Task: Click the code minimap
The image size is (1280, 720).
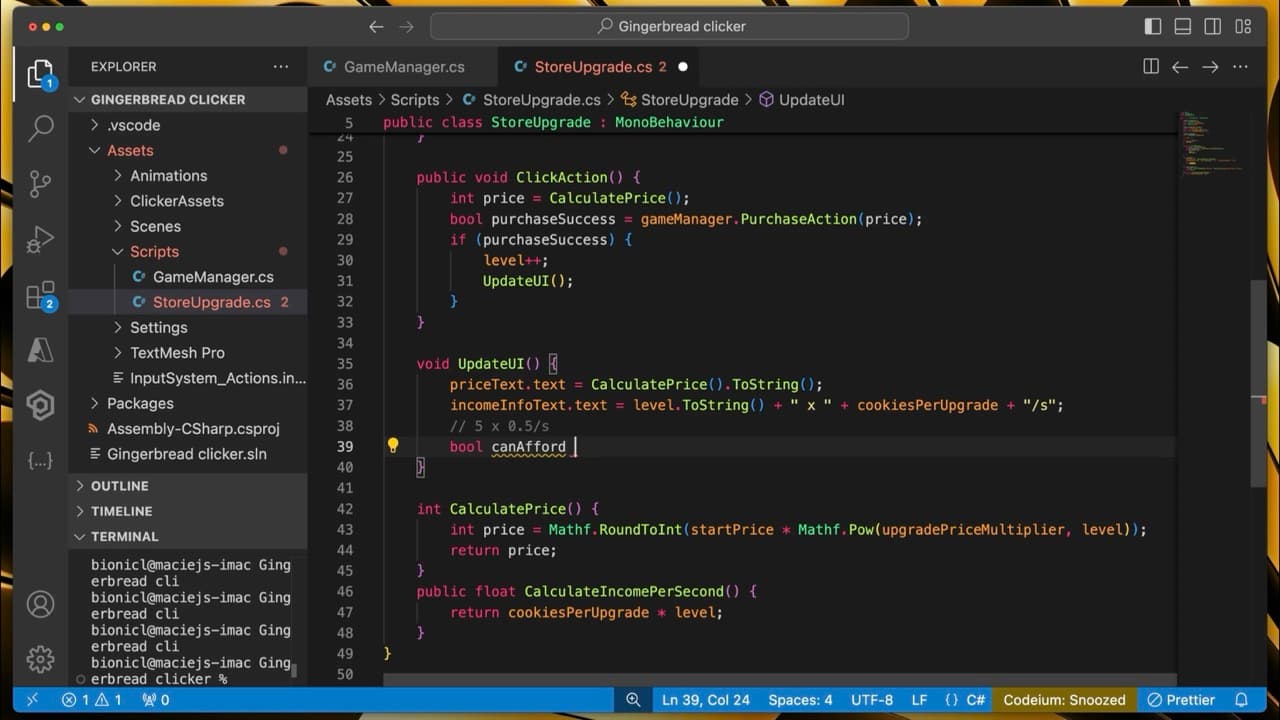Action: tap(1212, 145)
